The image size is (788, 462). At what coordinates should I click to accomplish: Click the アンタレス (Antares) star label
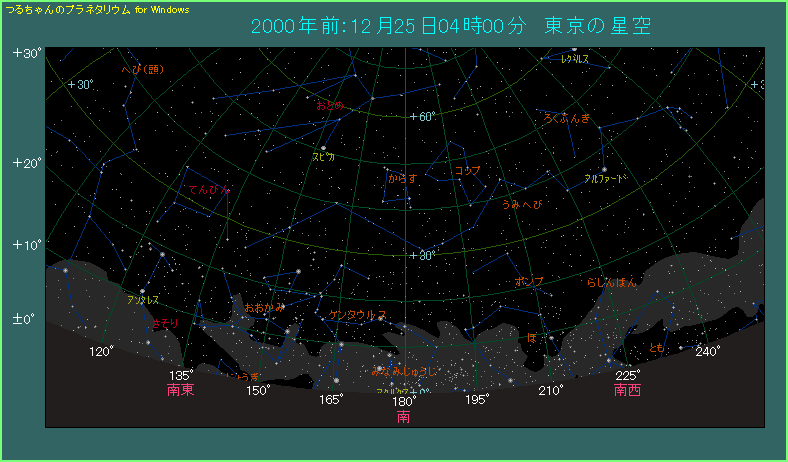click(x=142, y=299)
